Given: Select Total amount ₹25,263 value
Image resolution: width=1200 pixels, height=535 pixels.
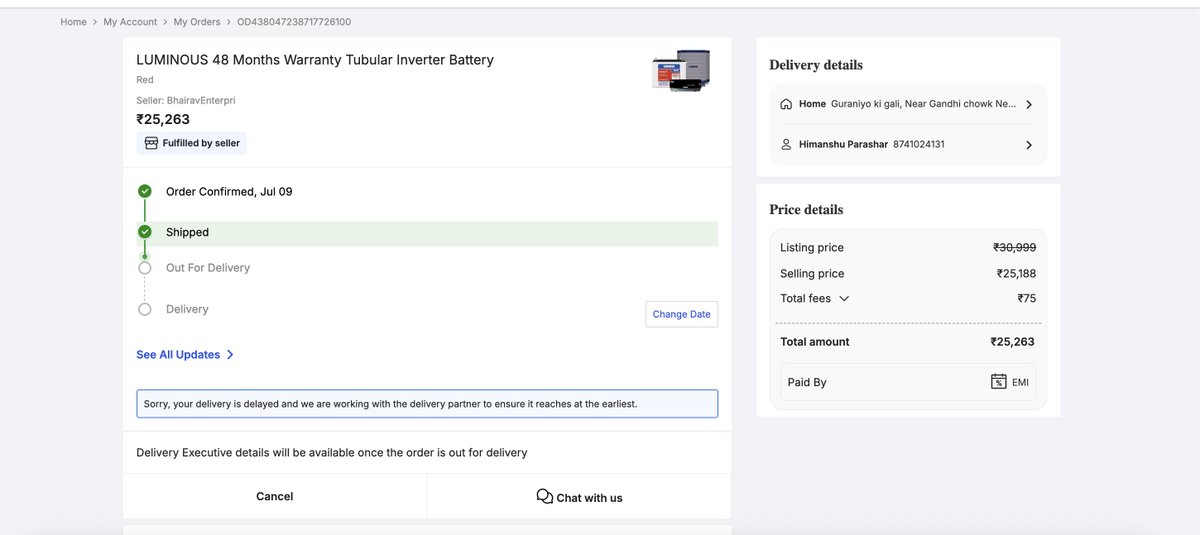Looking at the screenshot, I should coord(1012,341).
